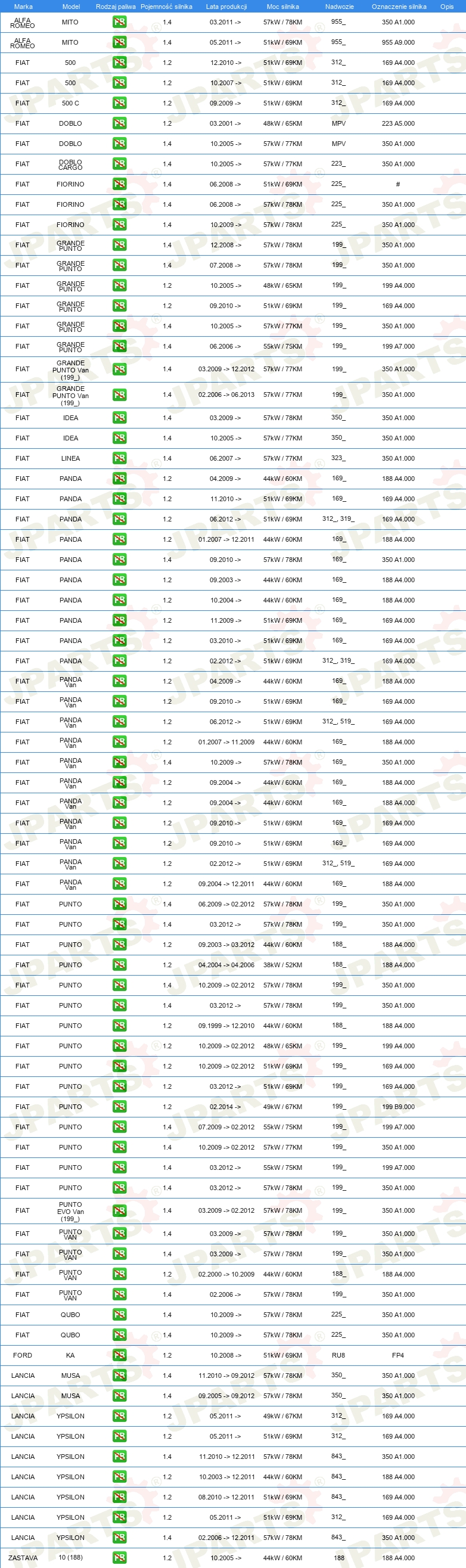Click the PUNTO EVO Van (199_) model cell
Screen dimensions: 466x1568
pyautogui.click(x=70, y=1211)
